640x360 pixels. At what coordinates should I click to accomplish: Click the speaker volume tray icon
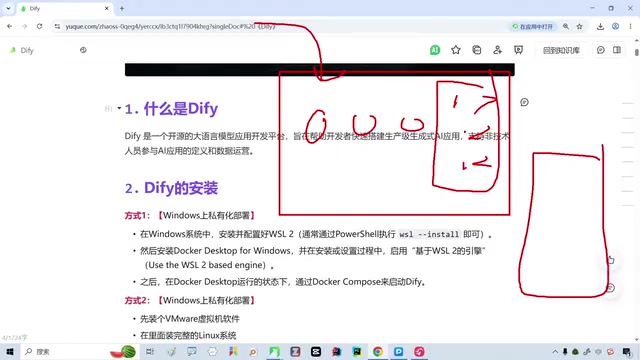pos(598,351)
